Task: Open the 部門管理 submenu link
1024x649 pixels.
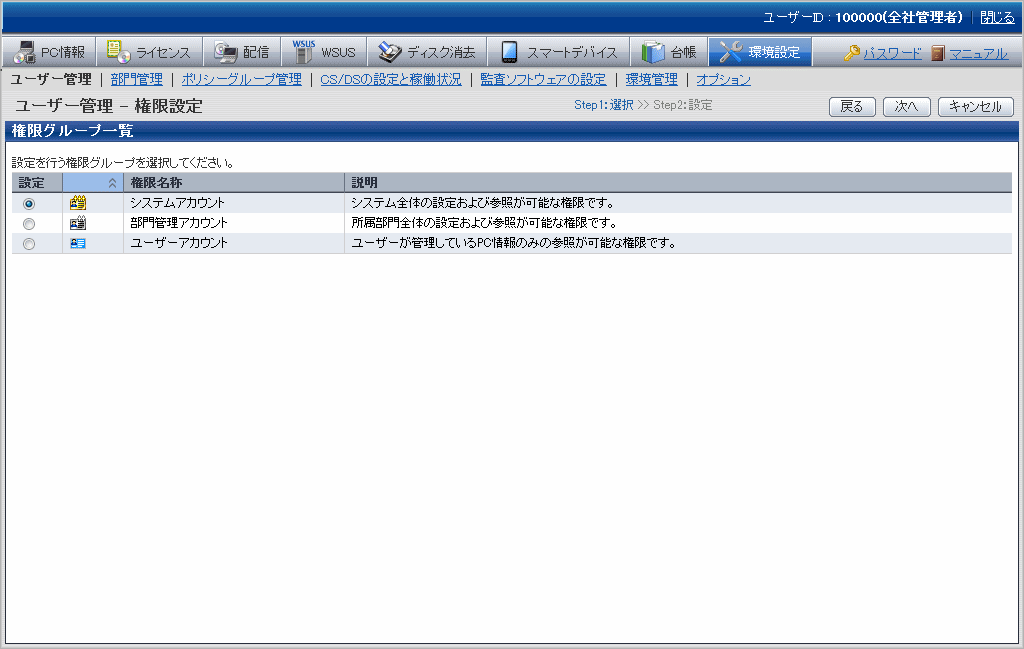Action: tap(136, 79)
